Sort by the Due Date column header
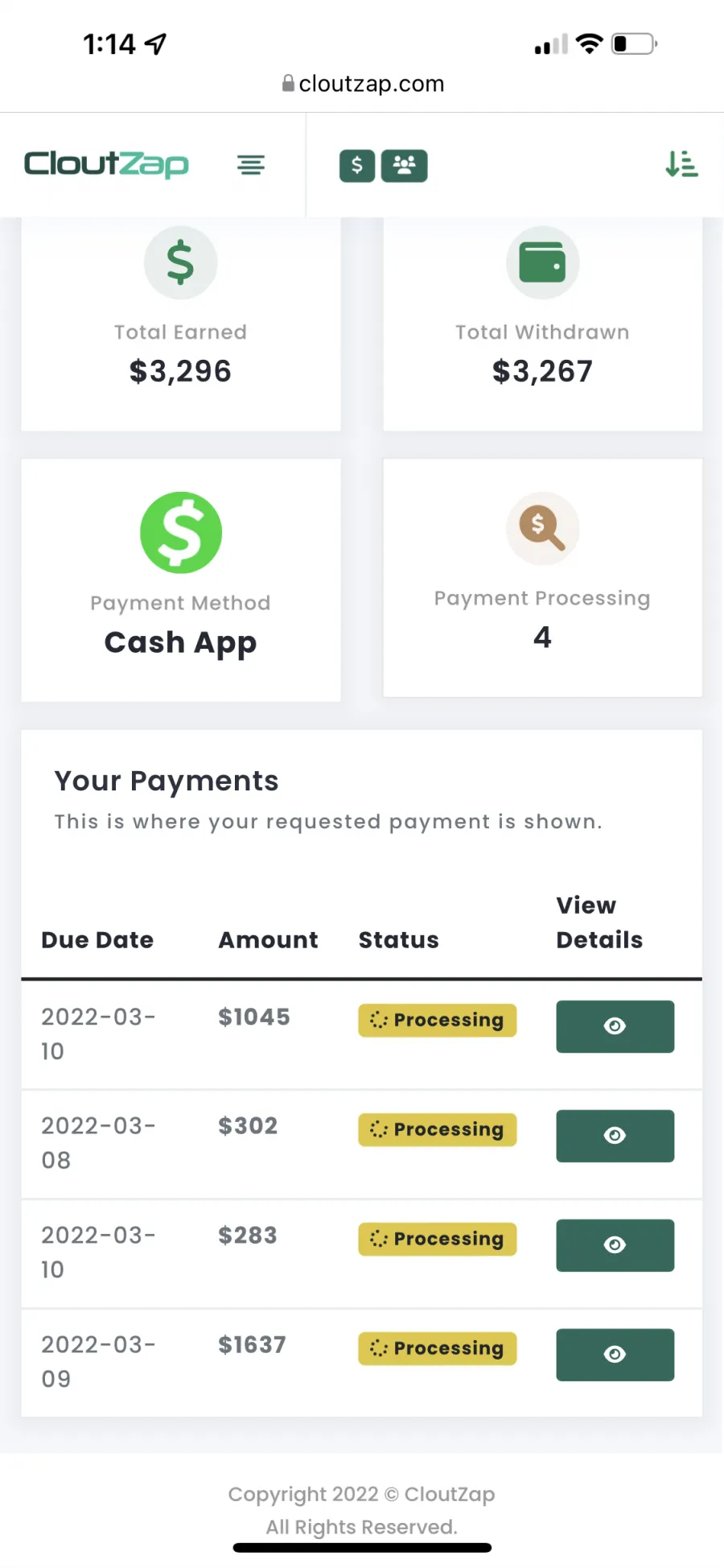Viewport: 724px width, 1568px height. coord(97,939)
